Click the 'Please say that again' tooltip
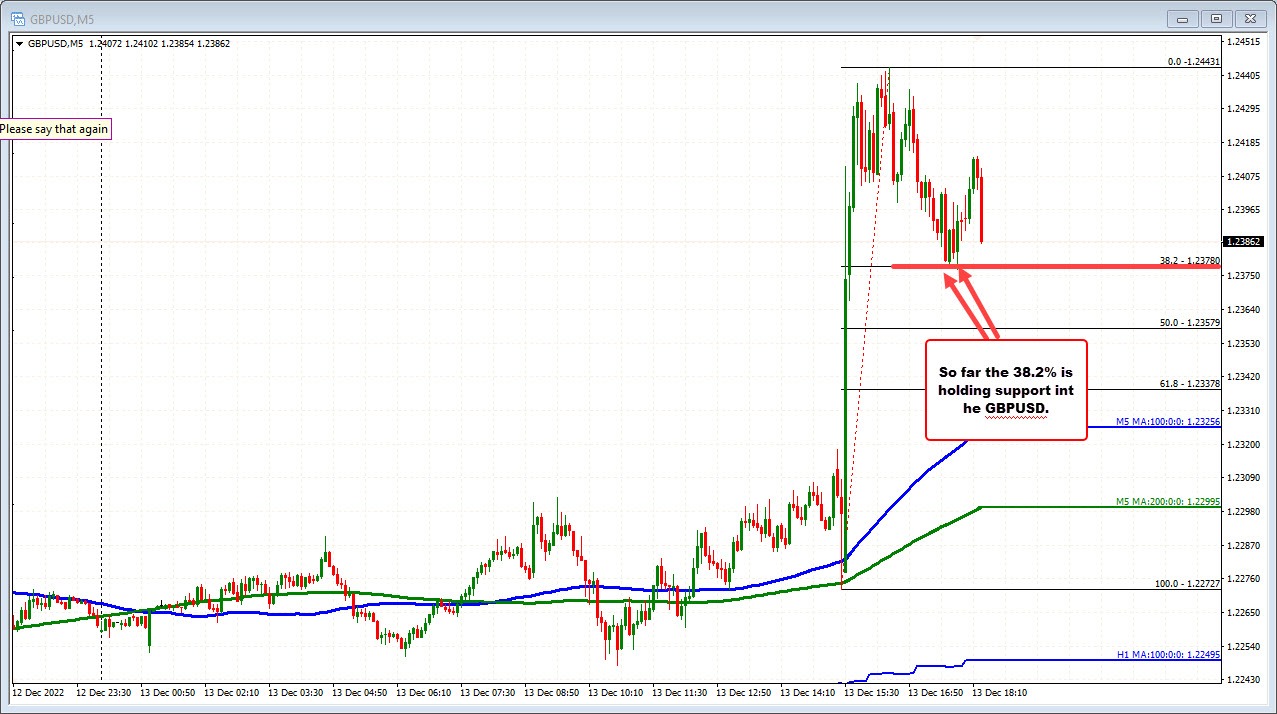Image resolution: width=1277 pixels, height=714 pixels. [55, 129]
